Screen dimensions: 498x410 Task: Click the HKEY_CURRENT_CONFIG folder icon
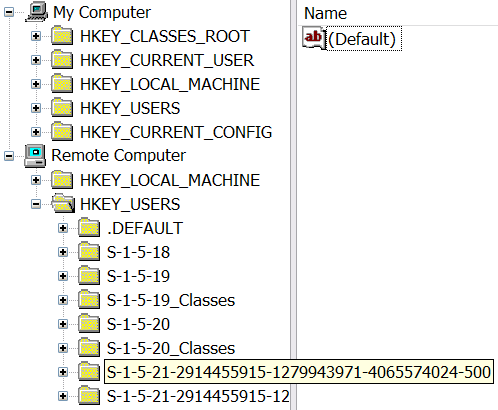62,132
